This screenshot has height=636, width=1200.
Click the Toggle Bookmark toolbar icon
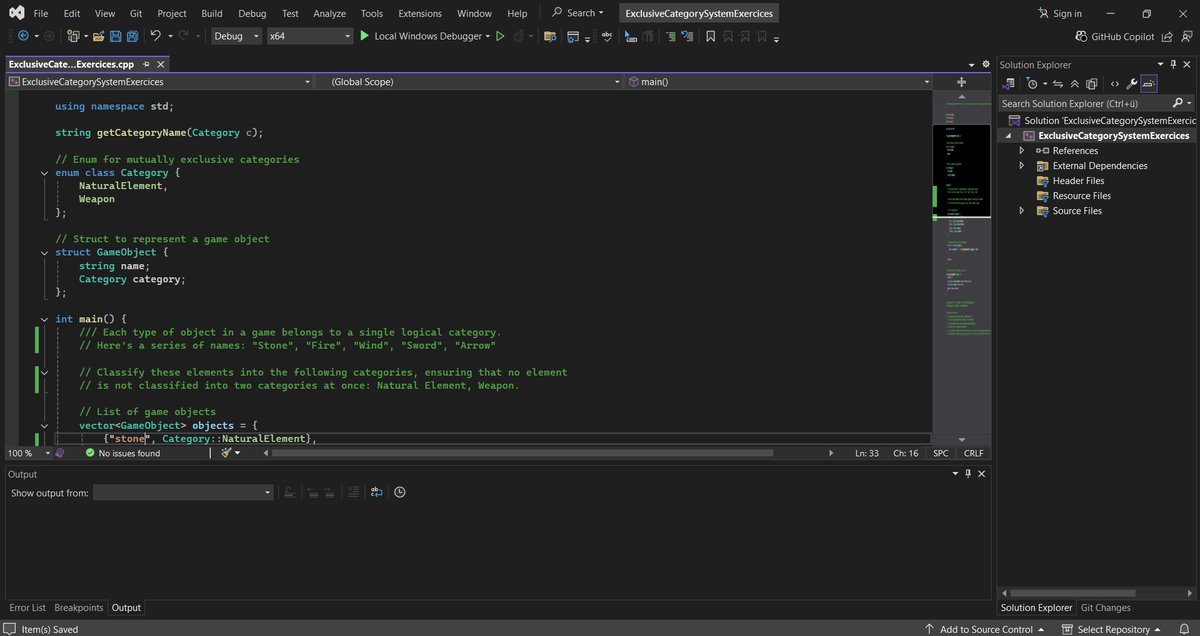[x=710, y=36]
